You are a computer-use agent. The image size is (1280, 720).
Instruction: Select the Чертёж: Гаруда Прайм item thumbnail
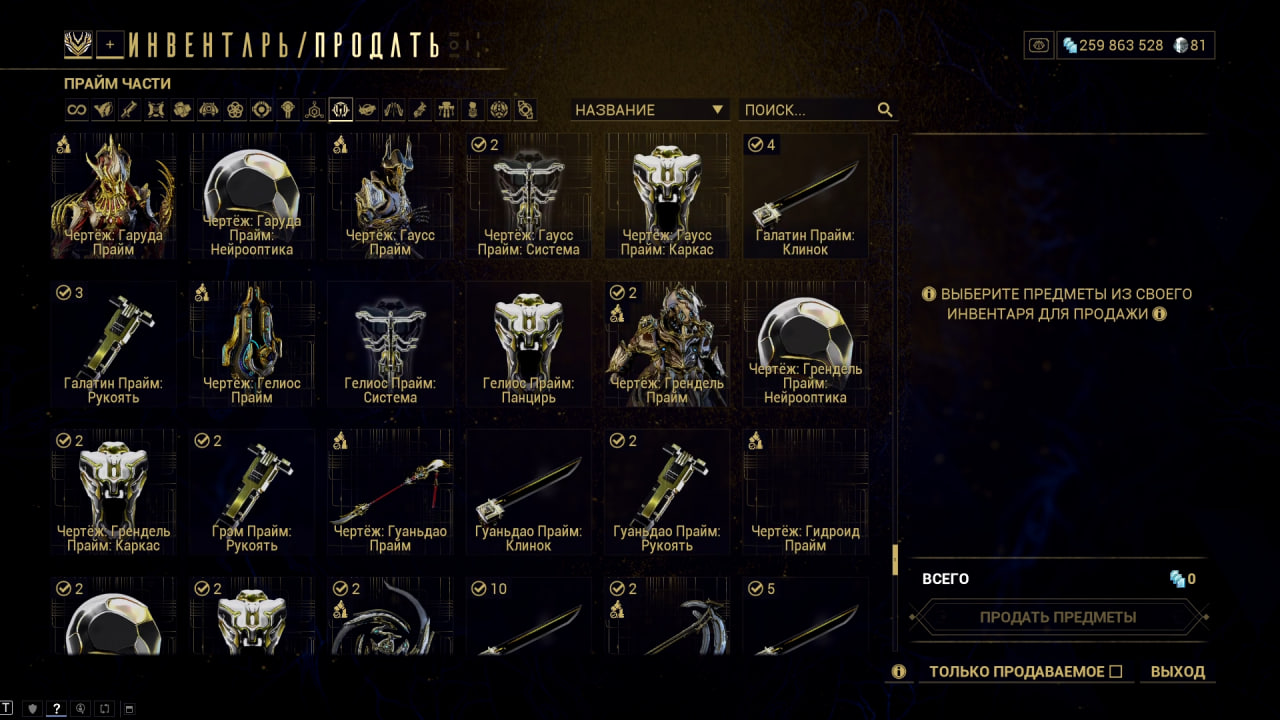(112, 197)
